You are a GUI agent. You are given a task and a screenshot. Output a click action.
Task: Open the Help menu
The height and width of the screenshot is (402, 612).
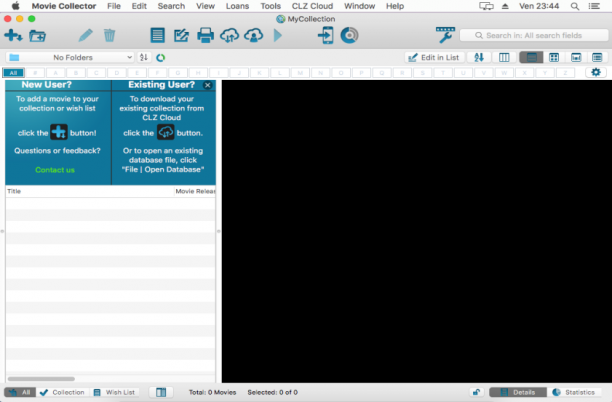(395, 6)
